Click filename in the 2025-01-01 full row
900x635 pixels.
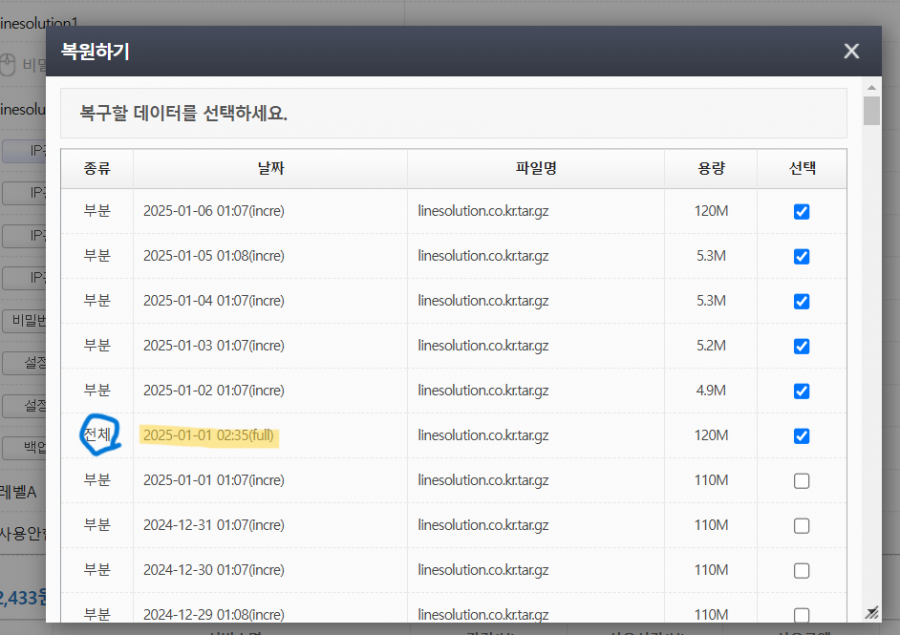[483, 435]
